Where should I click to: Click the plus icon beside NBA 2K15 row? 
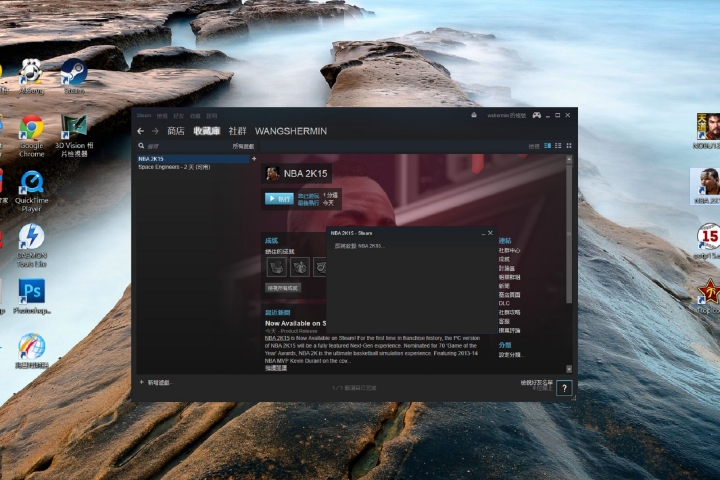(254, 158)
